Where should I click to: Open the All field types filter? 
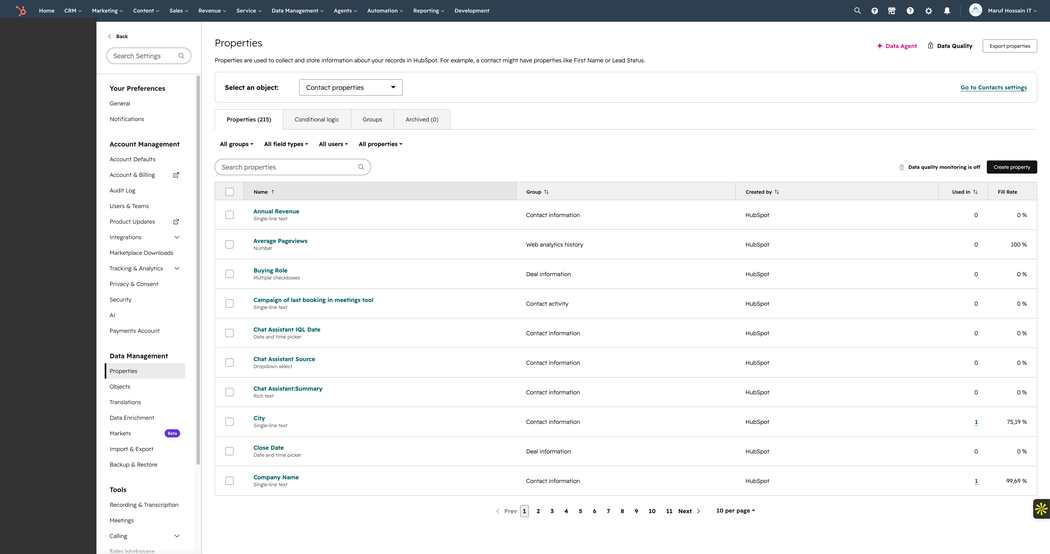point(286,144)
